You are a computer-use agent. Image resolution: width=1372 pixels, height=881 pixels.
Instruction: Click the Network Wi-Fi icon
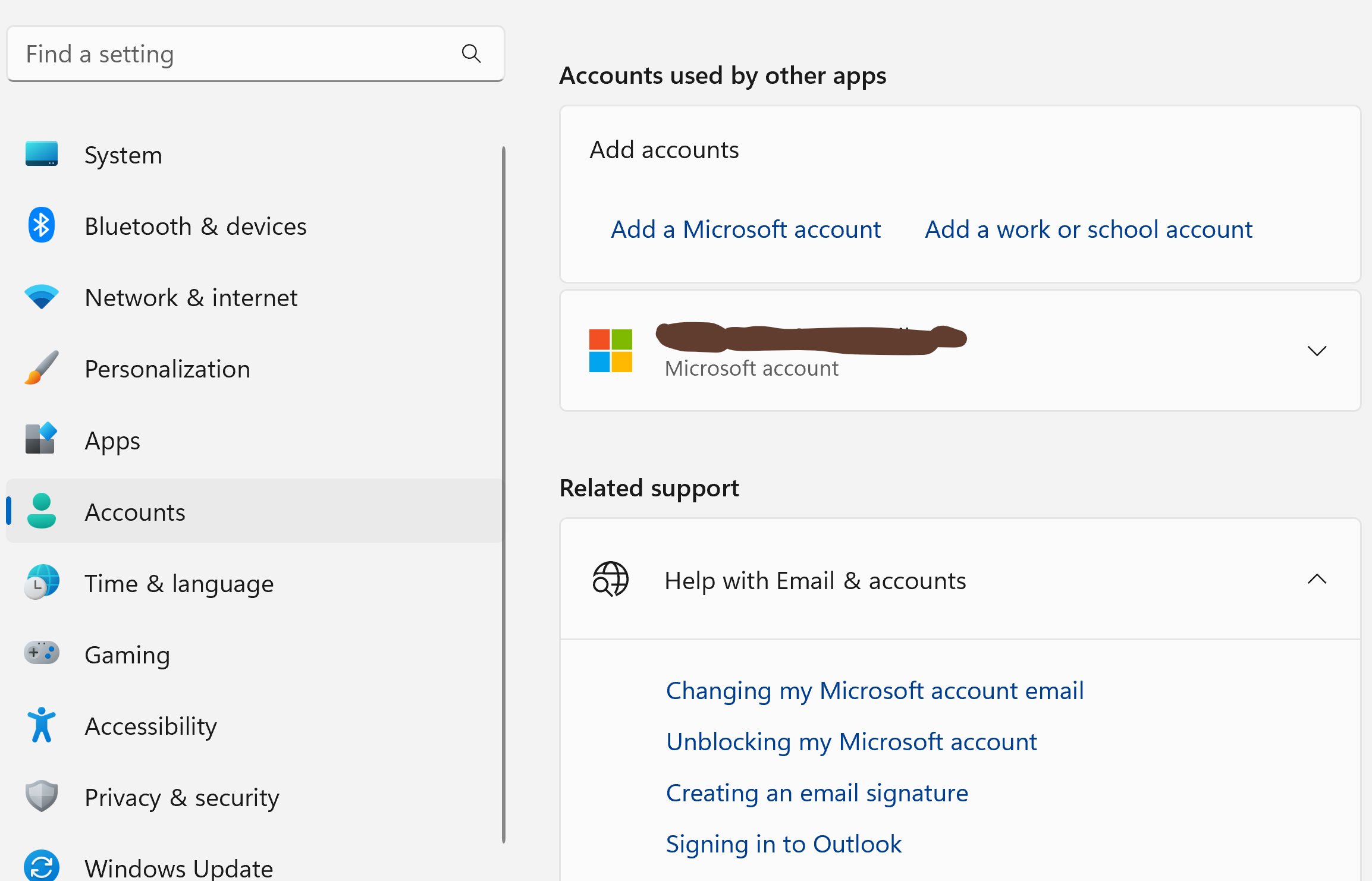click(x=42, y=297)
